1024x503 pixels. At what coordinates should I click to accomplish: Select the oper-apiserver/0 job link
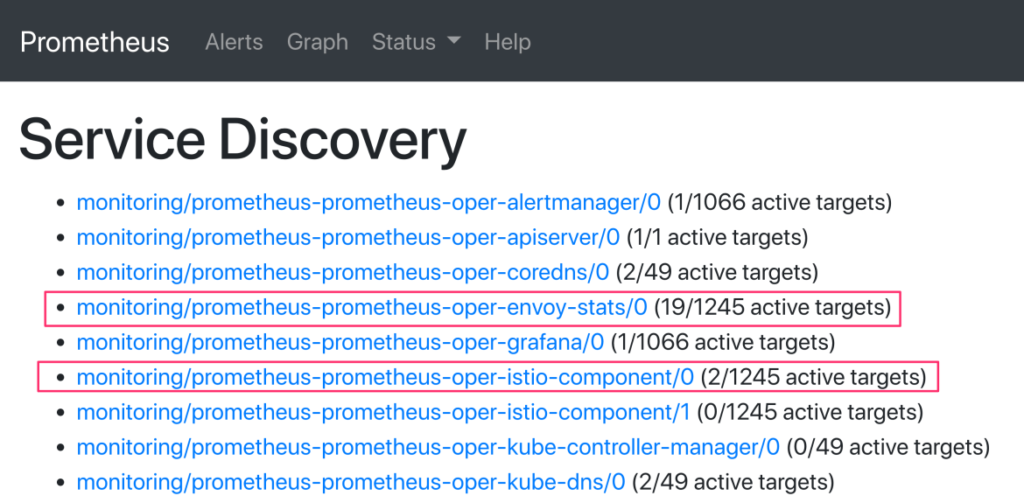point(348,238)
